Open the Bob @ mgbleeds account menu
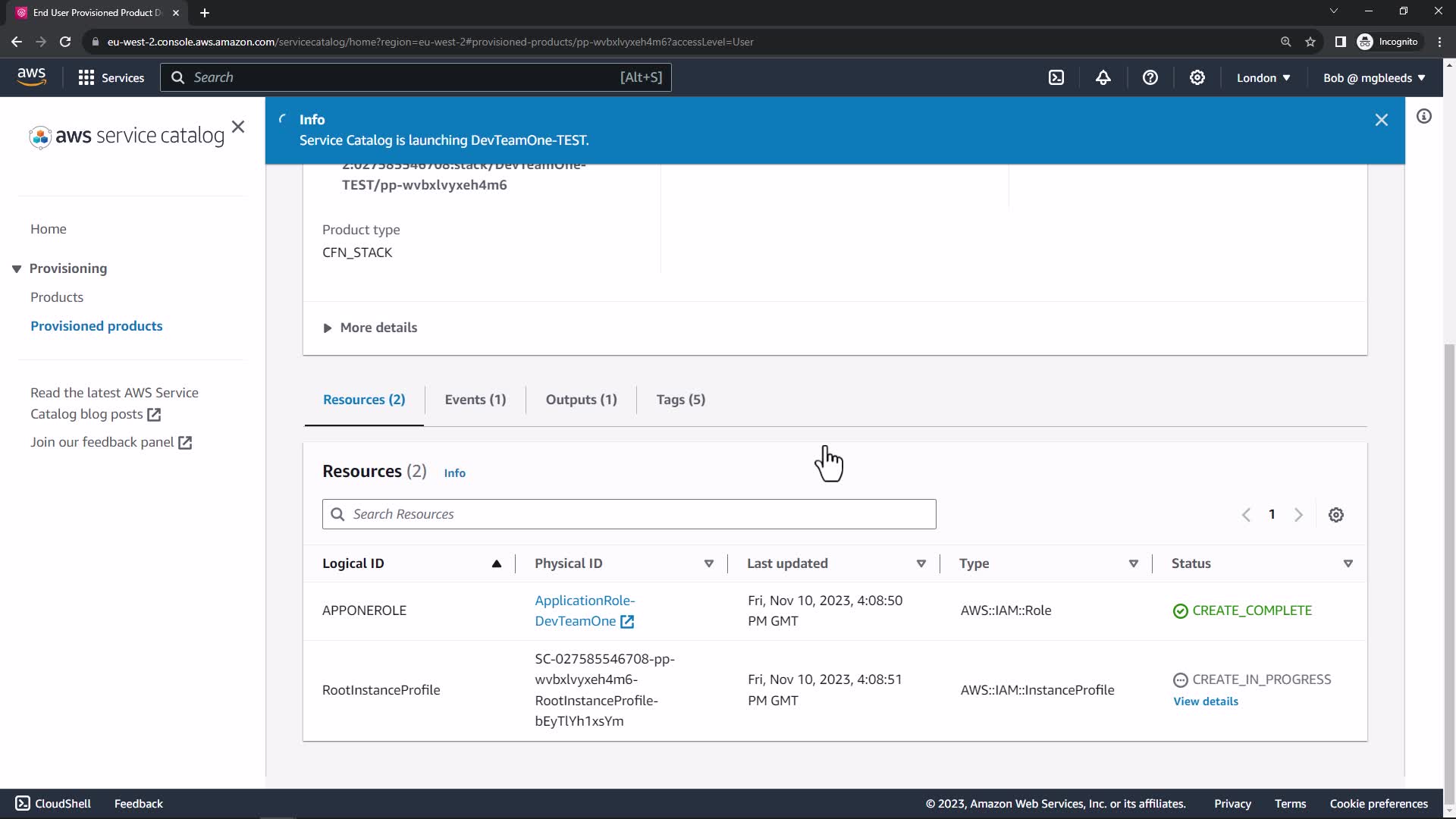The image size is (1456, 819). (x=1374, y=77)
